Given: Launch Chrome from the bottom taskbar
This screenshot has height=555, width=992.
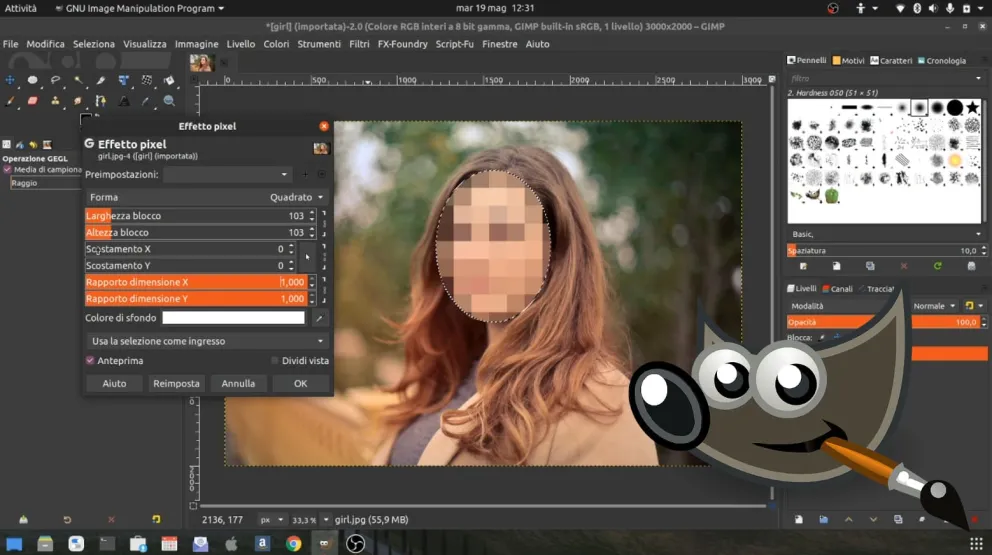Looking at the screenshot, I should coord(294,544).
